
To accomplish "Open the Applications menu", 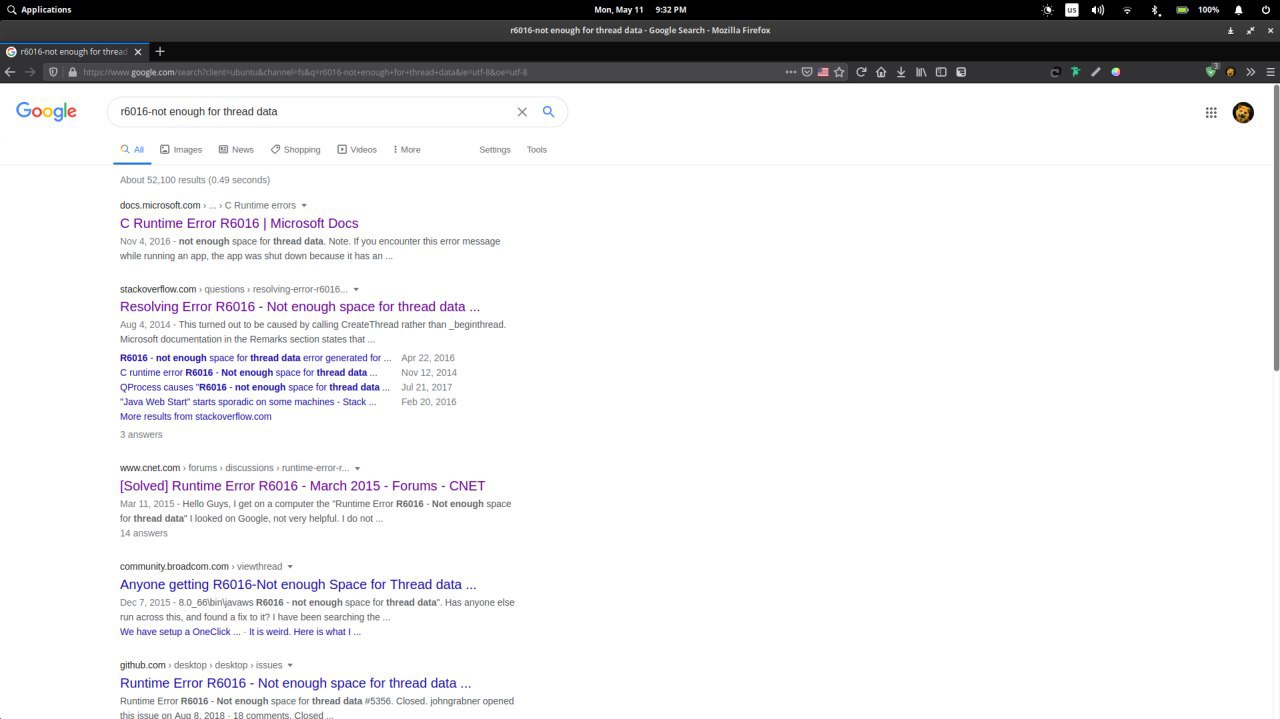I will point(39,9).
